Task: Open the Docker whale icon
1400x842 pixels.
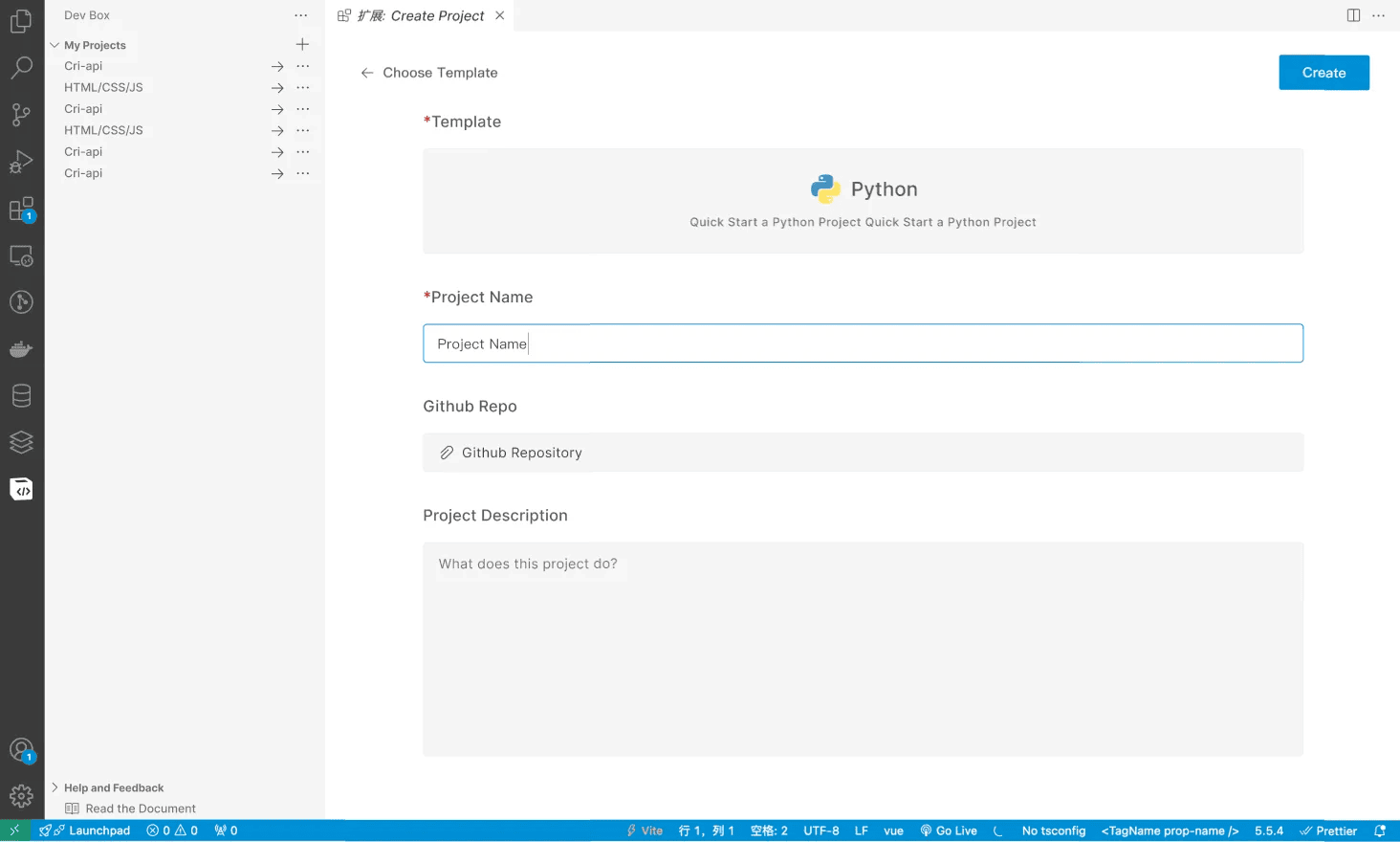Action: coord(21,349)
